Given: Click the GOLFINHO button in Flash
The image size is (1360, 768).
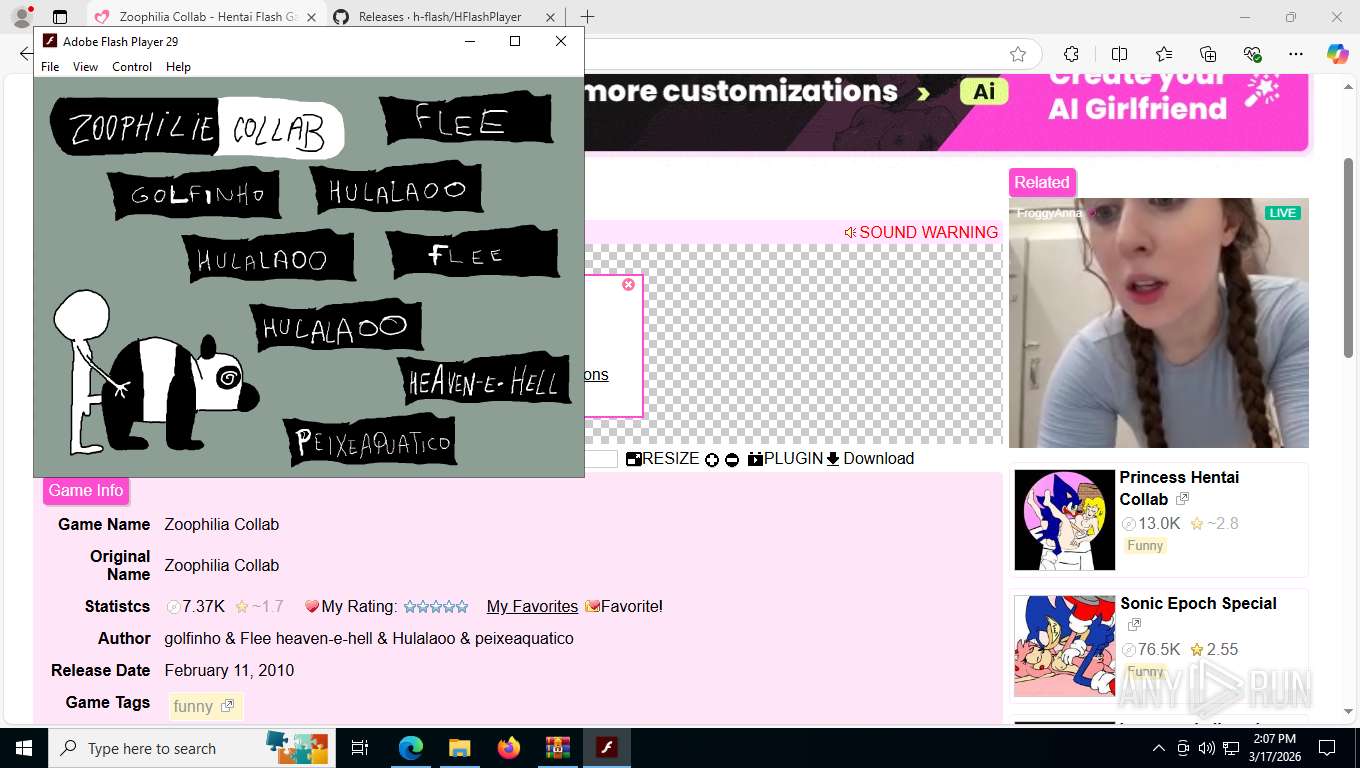Looking at the screenshot, I should pyautogui.click(x=193, y=194).
